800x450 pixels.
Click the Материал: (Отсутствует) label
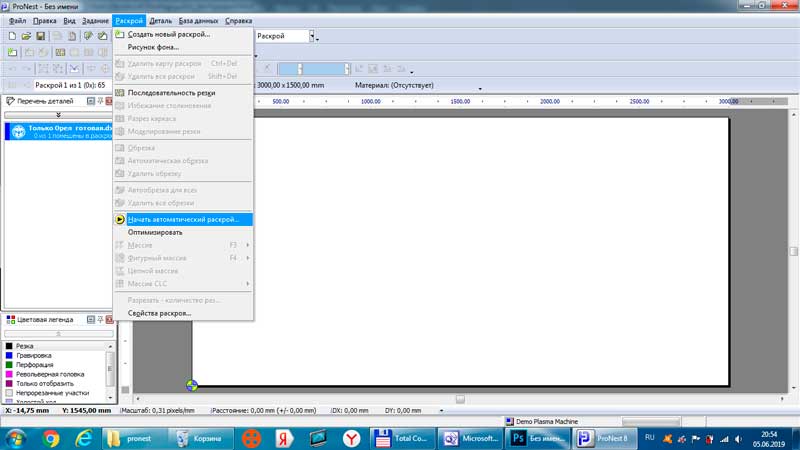(394, 85)
